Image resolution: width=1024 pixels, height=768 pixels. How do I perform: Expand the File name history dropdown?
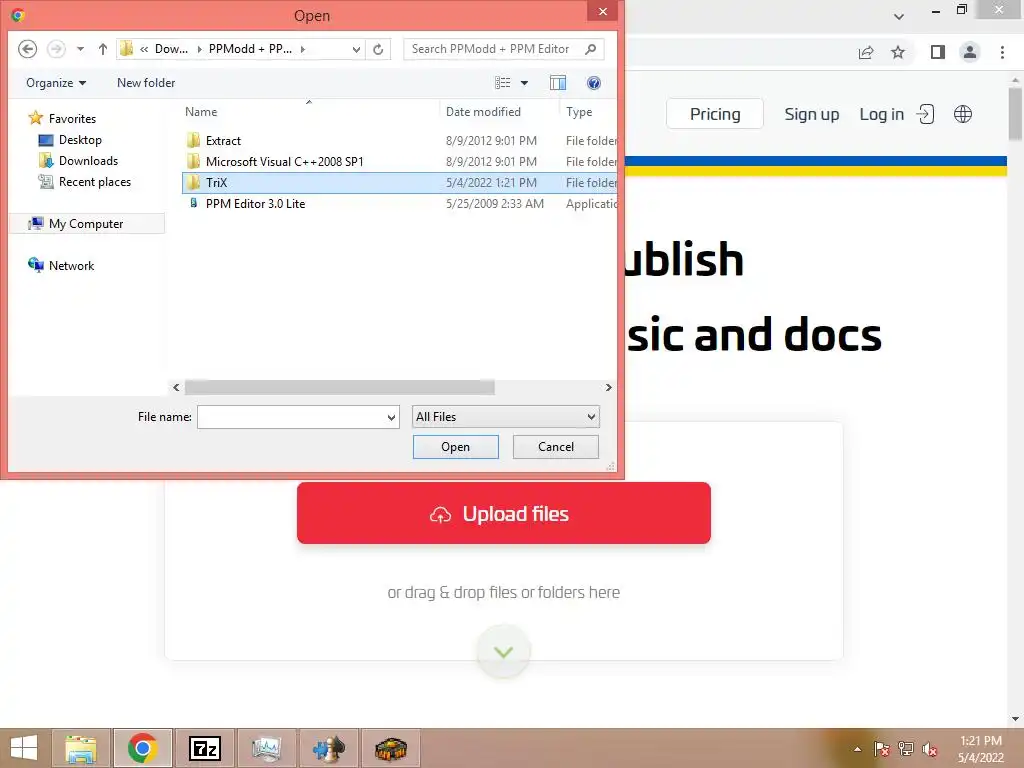click(392, 417)
